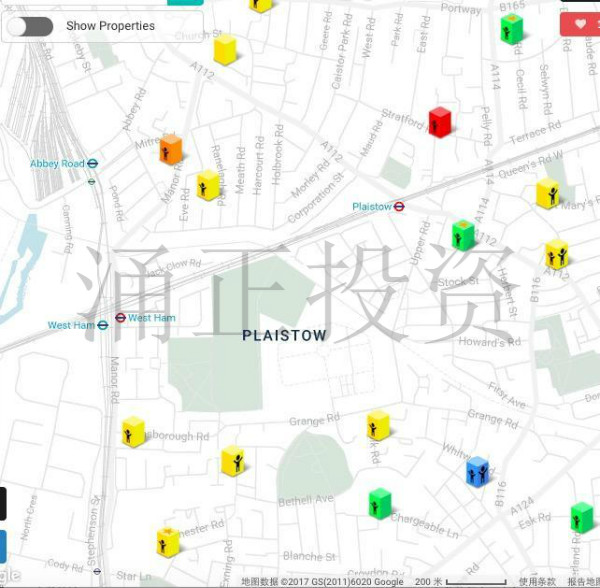
Task: Click the yellow cube marker near Eve Rd
Action: click(208, 185)
